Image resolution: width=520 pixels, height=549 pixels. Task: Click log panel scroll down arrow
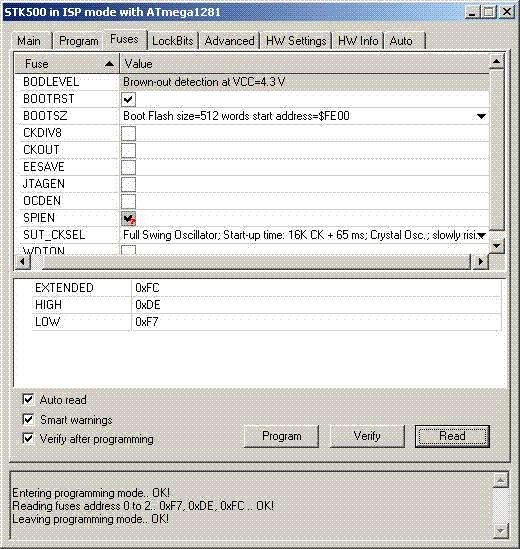500,531
